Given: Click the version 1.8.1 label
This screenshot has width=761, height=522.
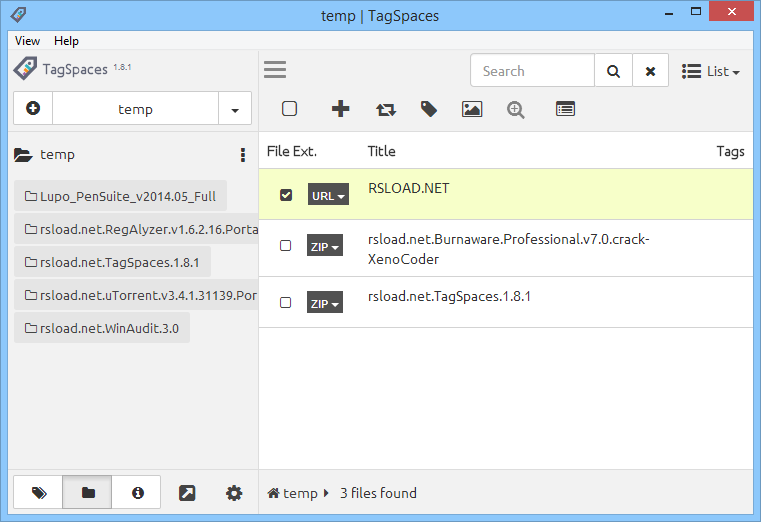Looking at the screenshot, I should pyautogui.click(x=122, y=67).
